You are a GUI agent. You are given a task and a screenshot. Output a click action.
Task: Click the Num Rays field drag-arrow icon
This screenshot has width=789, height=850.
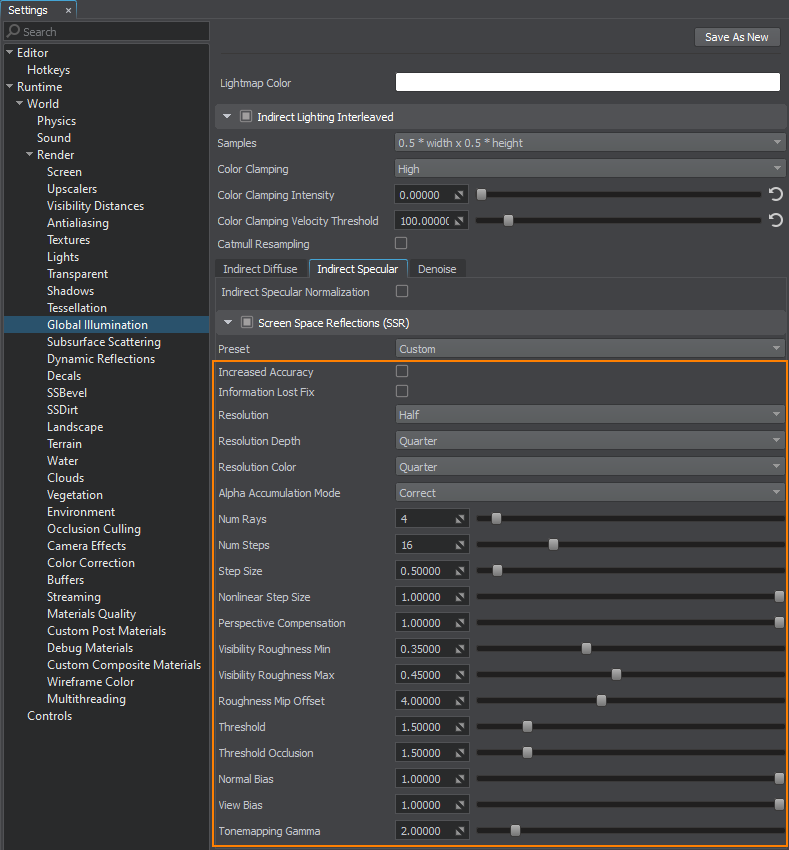click(x=459, y=519)
